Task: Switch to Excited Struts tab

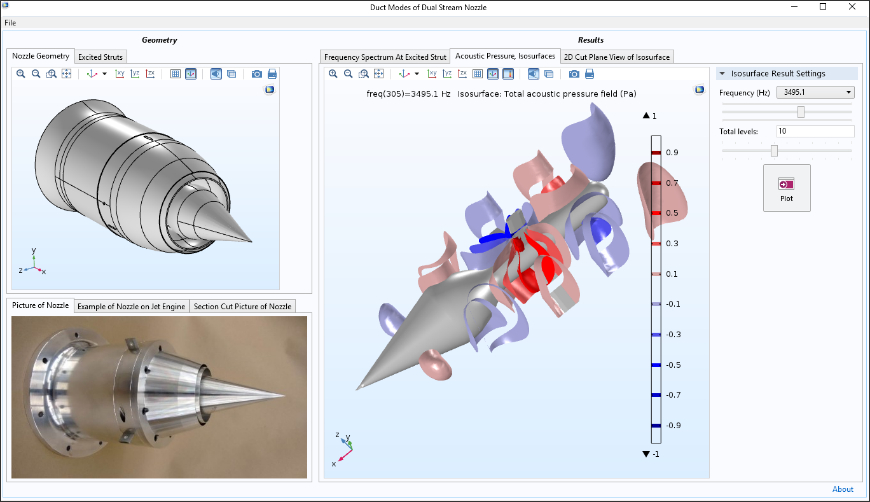Action: coord(100,57)
